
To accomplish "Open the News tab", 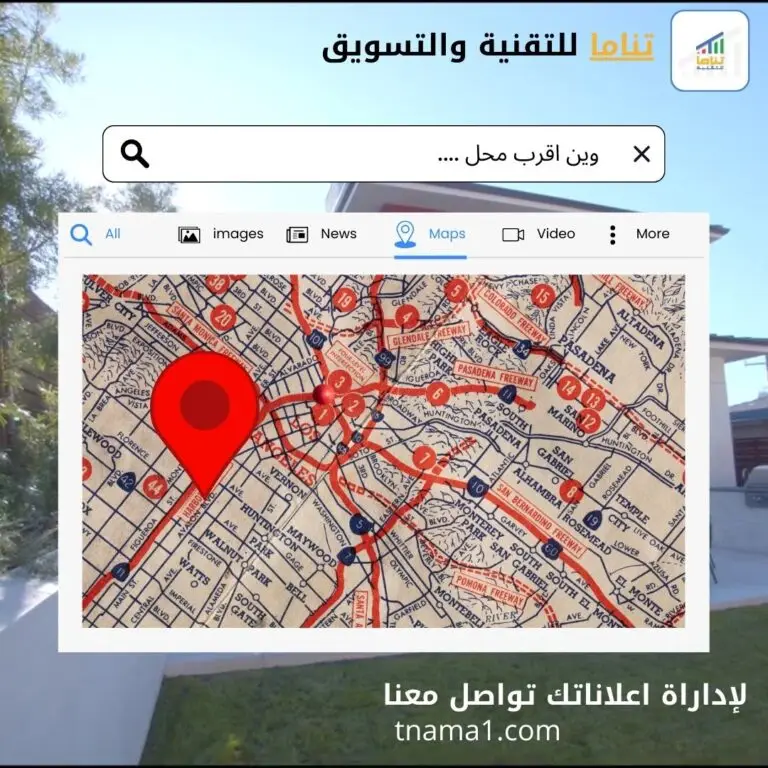I will pyautogui.click(x=339, y=234).
